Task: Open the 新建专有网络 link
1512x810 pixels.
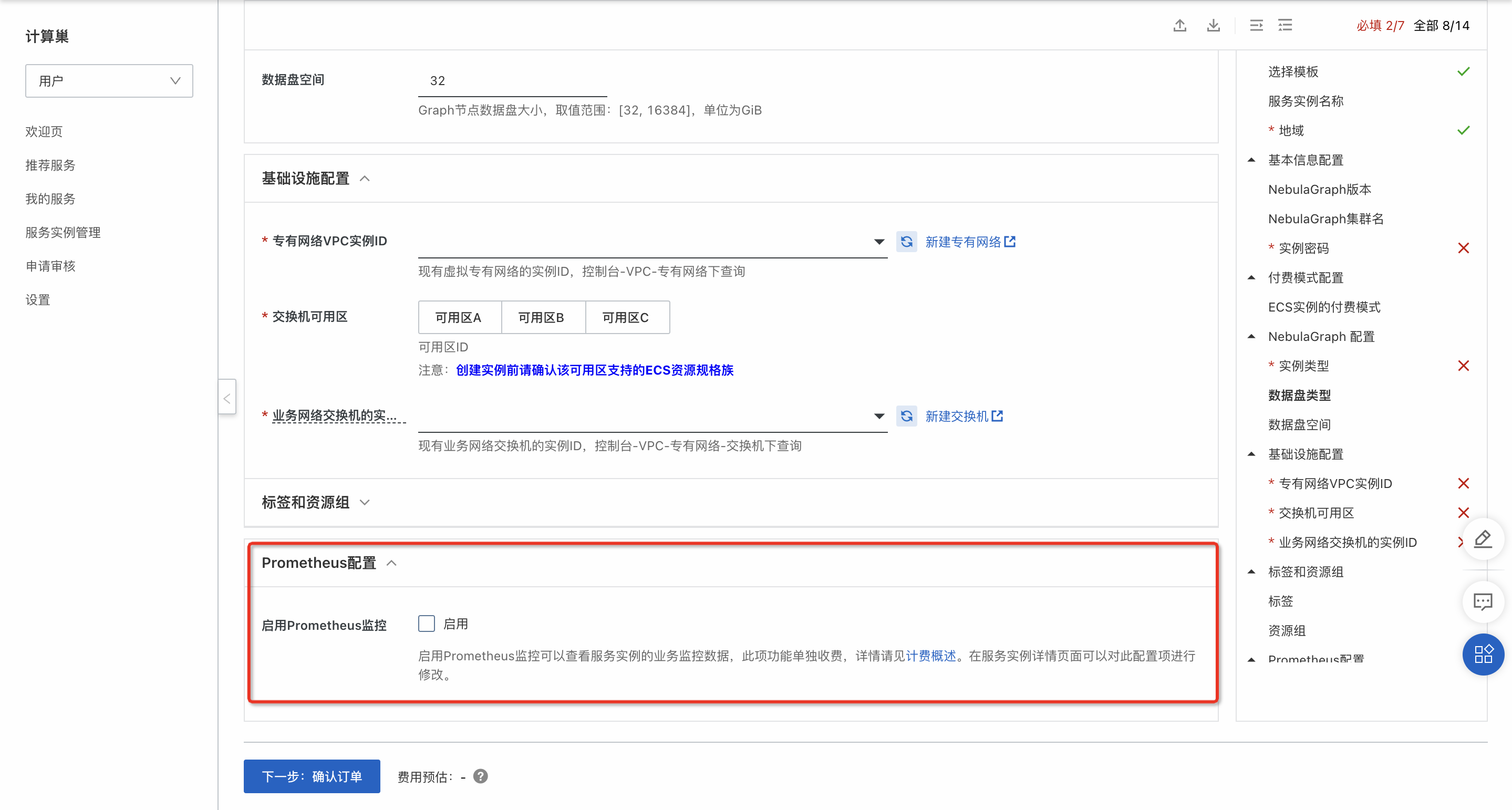Action: (970, 241)
